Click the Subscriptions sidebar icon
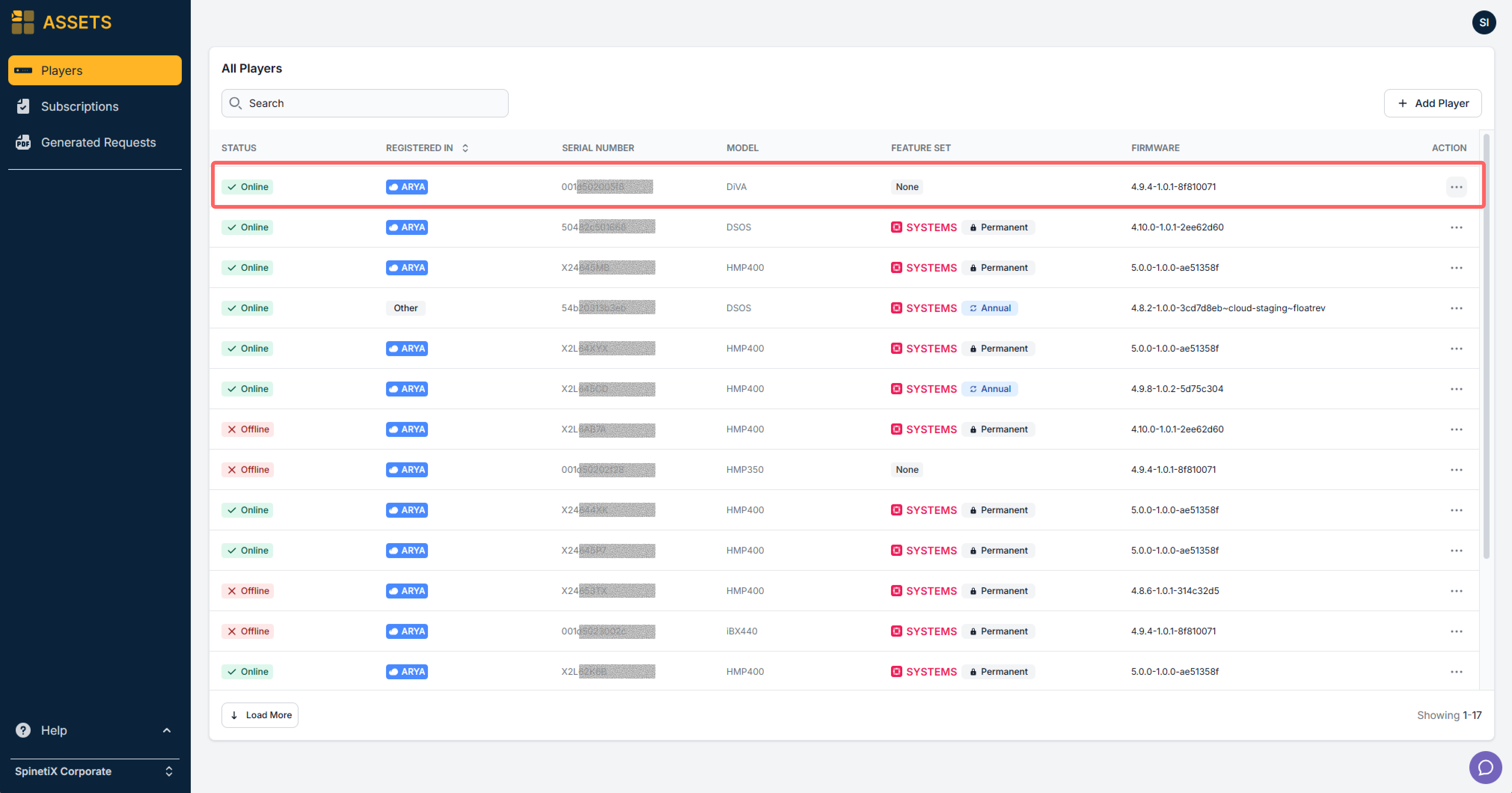 point(23,106)
